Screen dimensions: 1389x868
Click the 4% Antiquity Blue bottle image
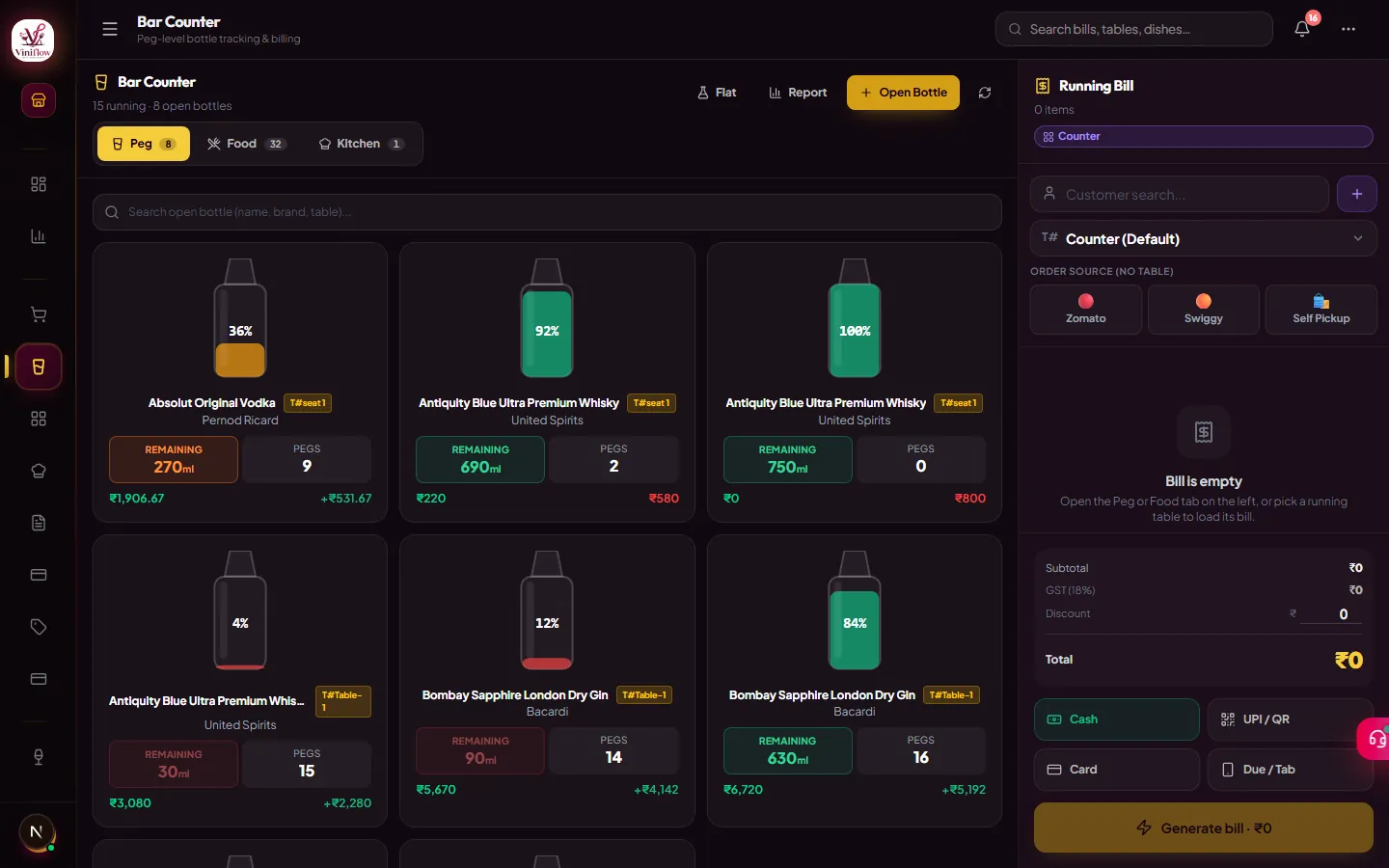[240, 610]
